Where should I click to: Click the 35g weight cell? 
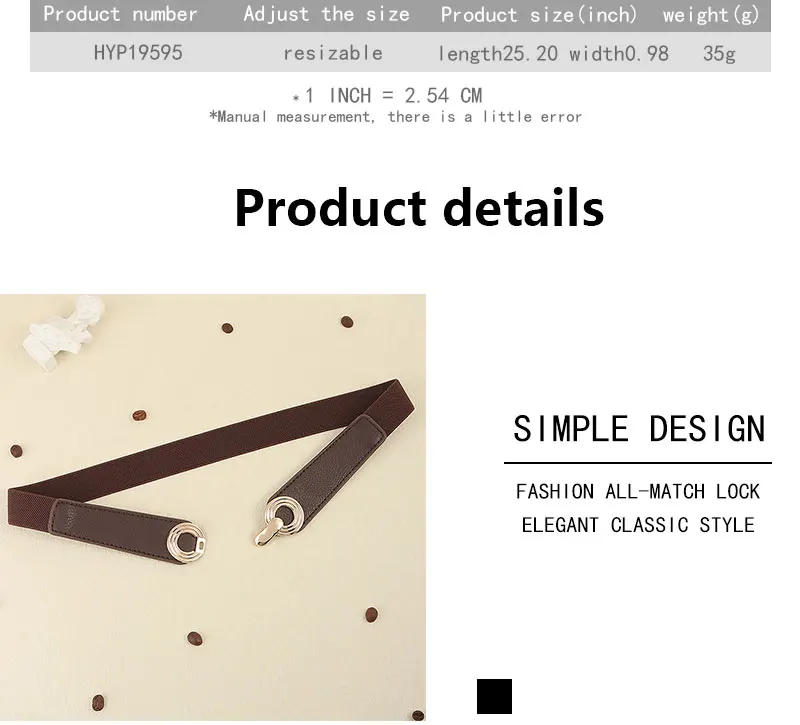719,54
